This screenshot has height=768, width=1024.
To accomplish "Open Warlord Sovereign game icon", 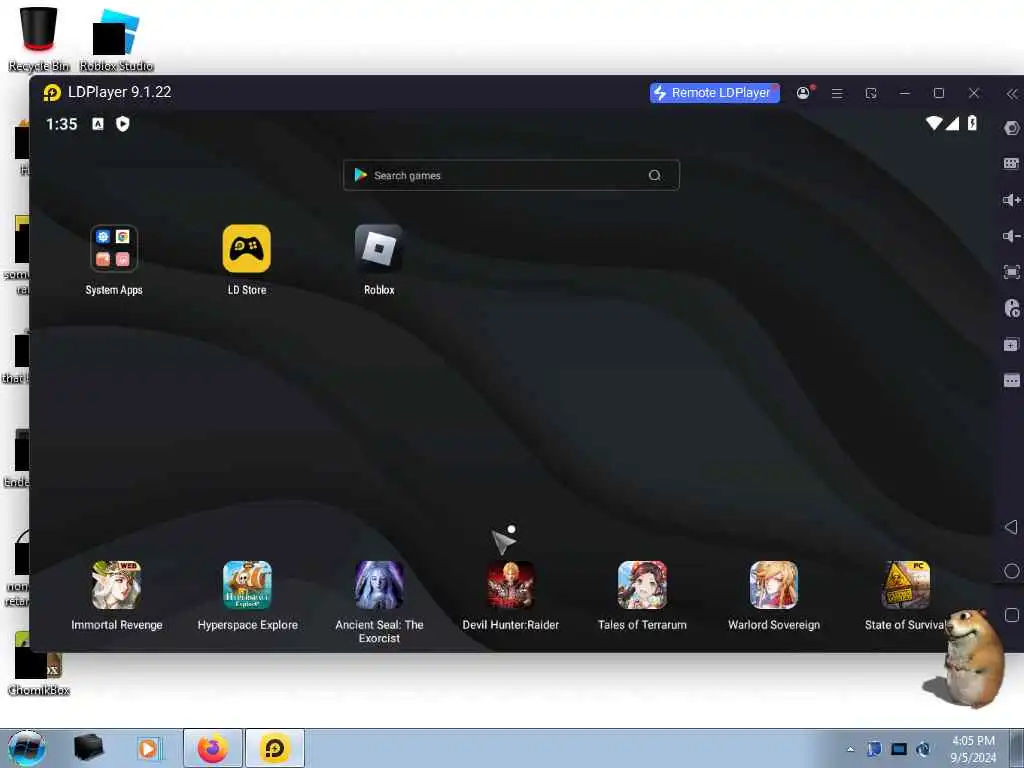I will [x=774, y=585].
